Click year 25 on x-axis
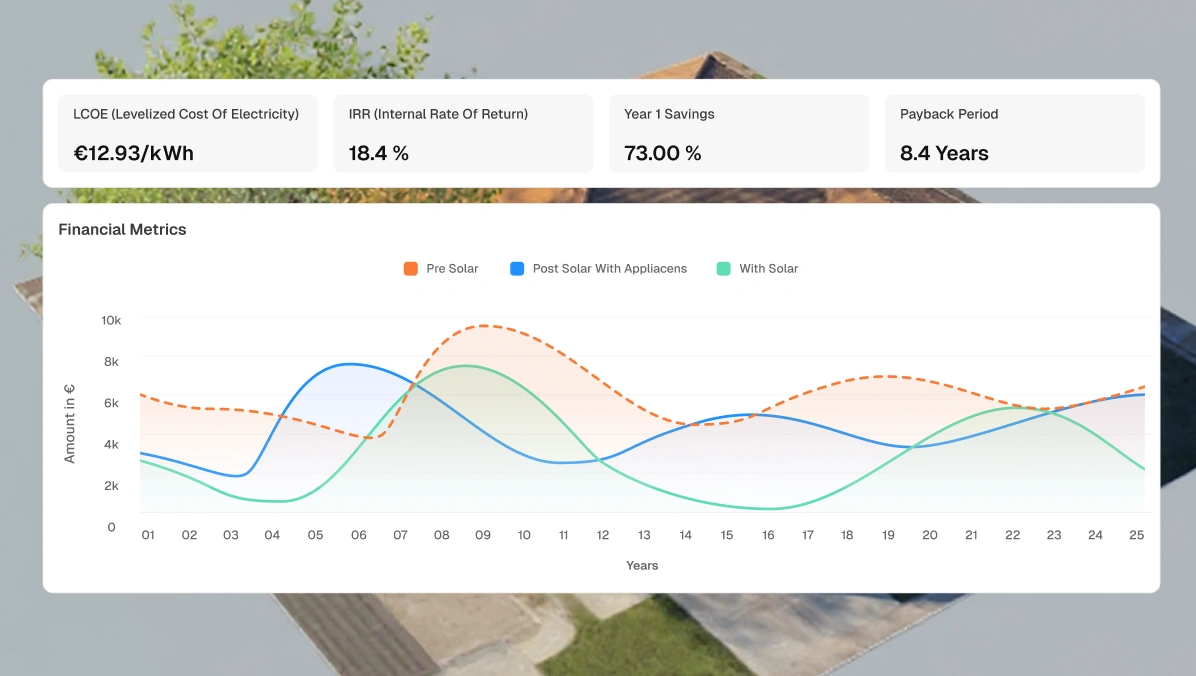 point(1136,535)
